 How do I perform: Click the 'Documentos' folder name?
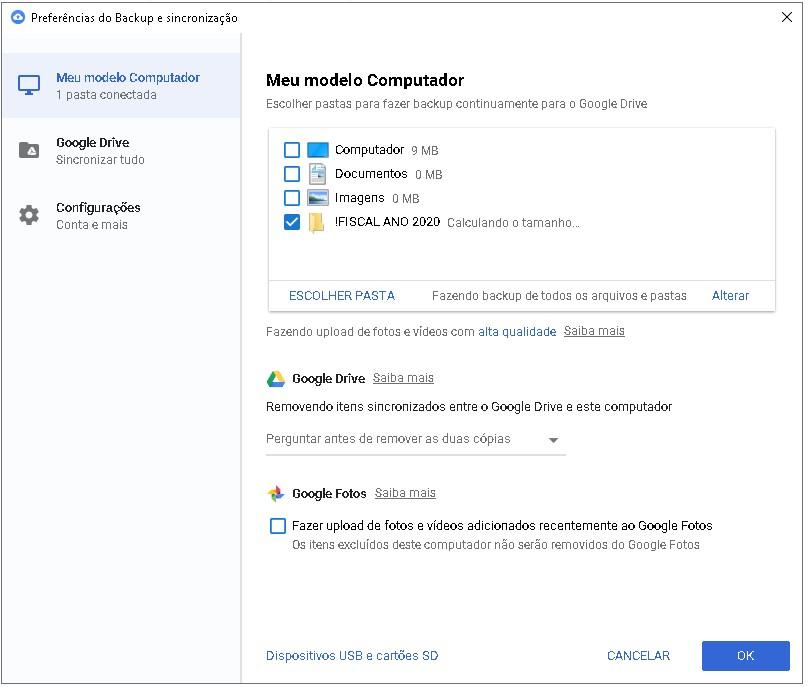pos(371,174)
